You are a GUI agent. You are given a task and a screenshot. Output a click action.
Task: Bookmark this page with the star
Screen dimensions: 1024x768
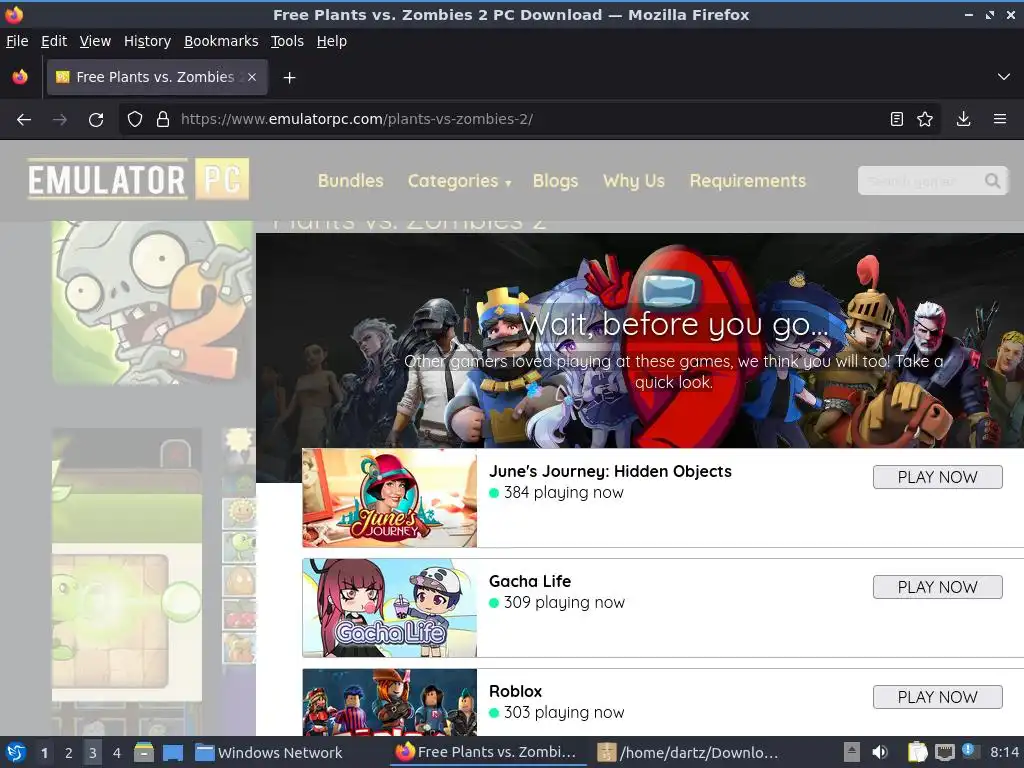[x=925, y=119]
